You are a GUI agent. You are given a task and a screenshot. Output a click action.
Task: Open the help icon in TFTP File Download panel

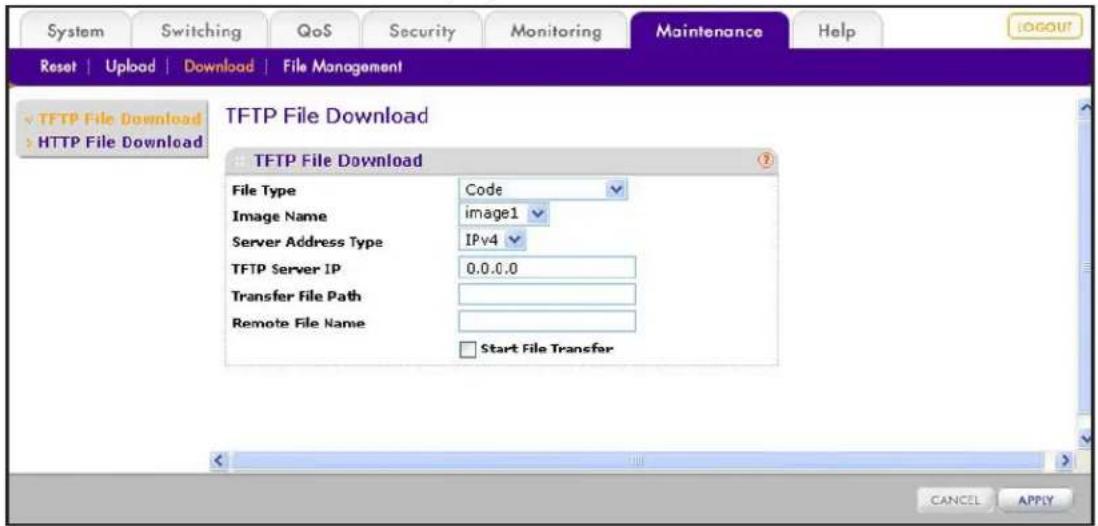[765, 160]
